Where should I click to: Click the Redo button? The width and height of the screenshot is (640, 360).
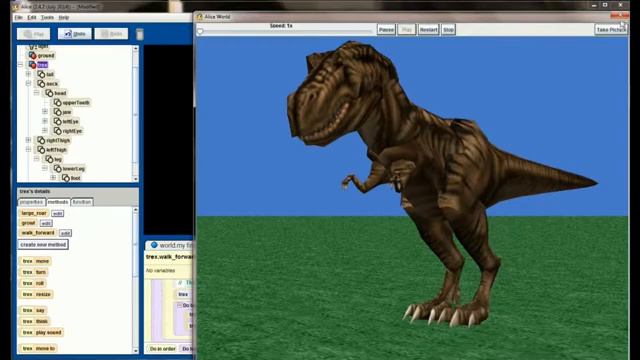pyautogui.click(x=111, y=34)
